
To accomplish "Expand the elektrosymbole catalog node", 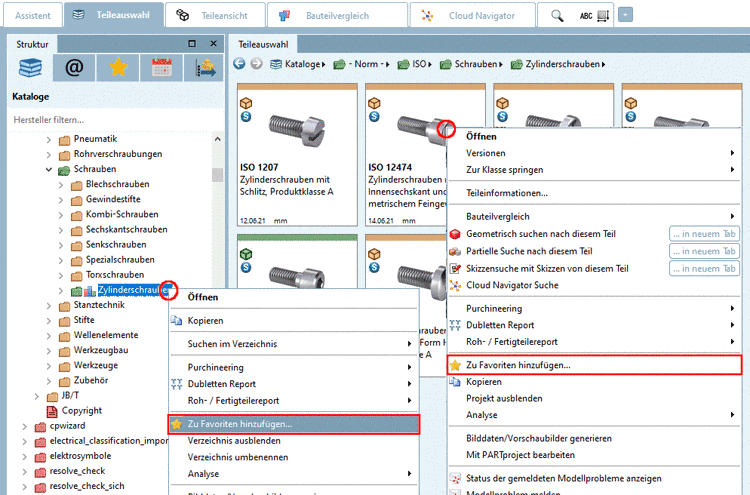I will click(x=24, y=456).
